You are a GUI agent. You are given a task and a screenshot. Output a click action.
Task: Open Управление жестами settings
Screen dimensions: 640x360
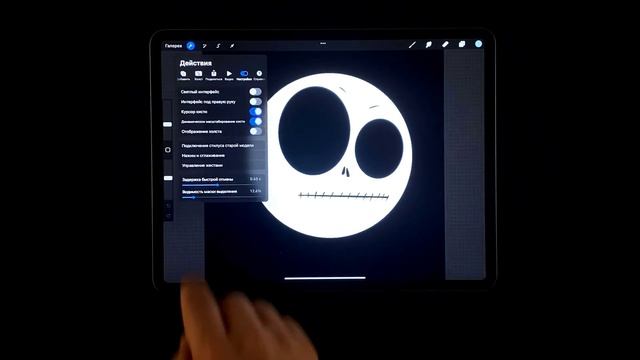(222, 165)
